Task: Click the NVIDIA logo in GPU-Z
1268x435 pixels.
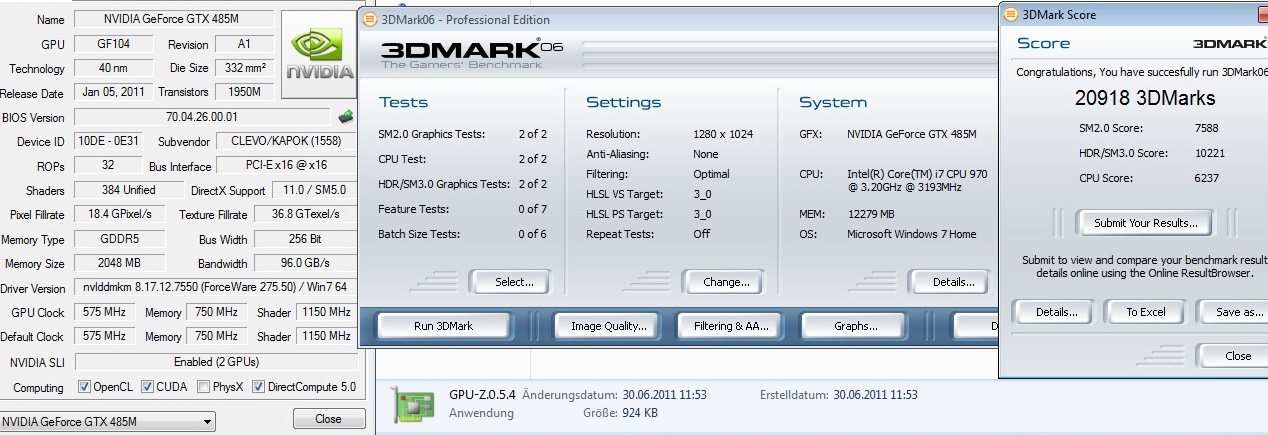Action: click(x=319, y=55)
